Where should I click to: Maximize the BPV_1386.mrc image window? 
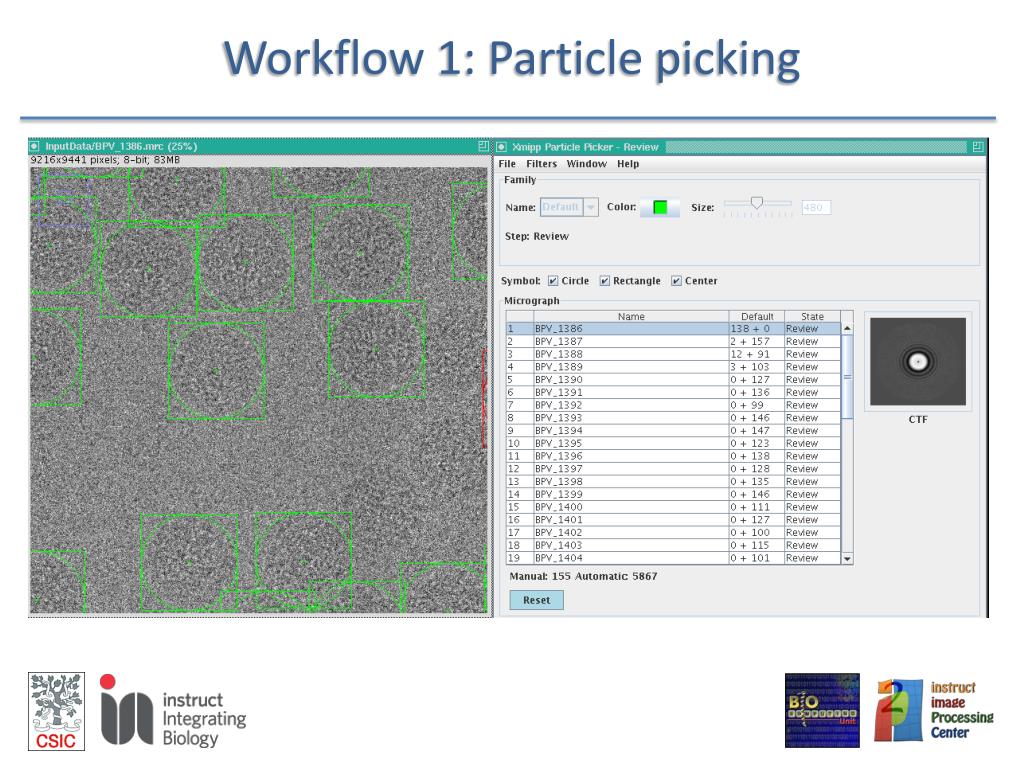click(x=483, y=146)
